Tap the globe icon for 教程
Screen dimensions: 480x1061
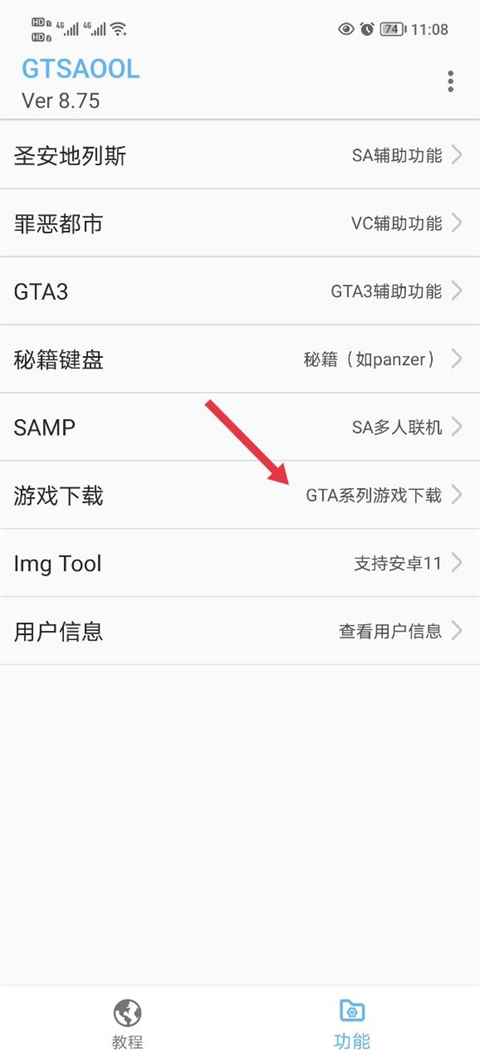pos(127,1012)
